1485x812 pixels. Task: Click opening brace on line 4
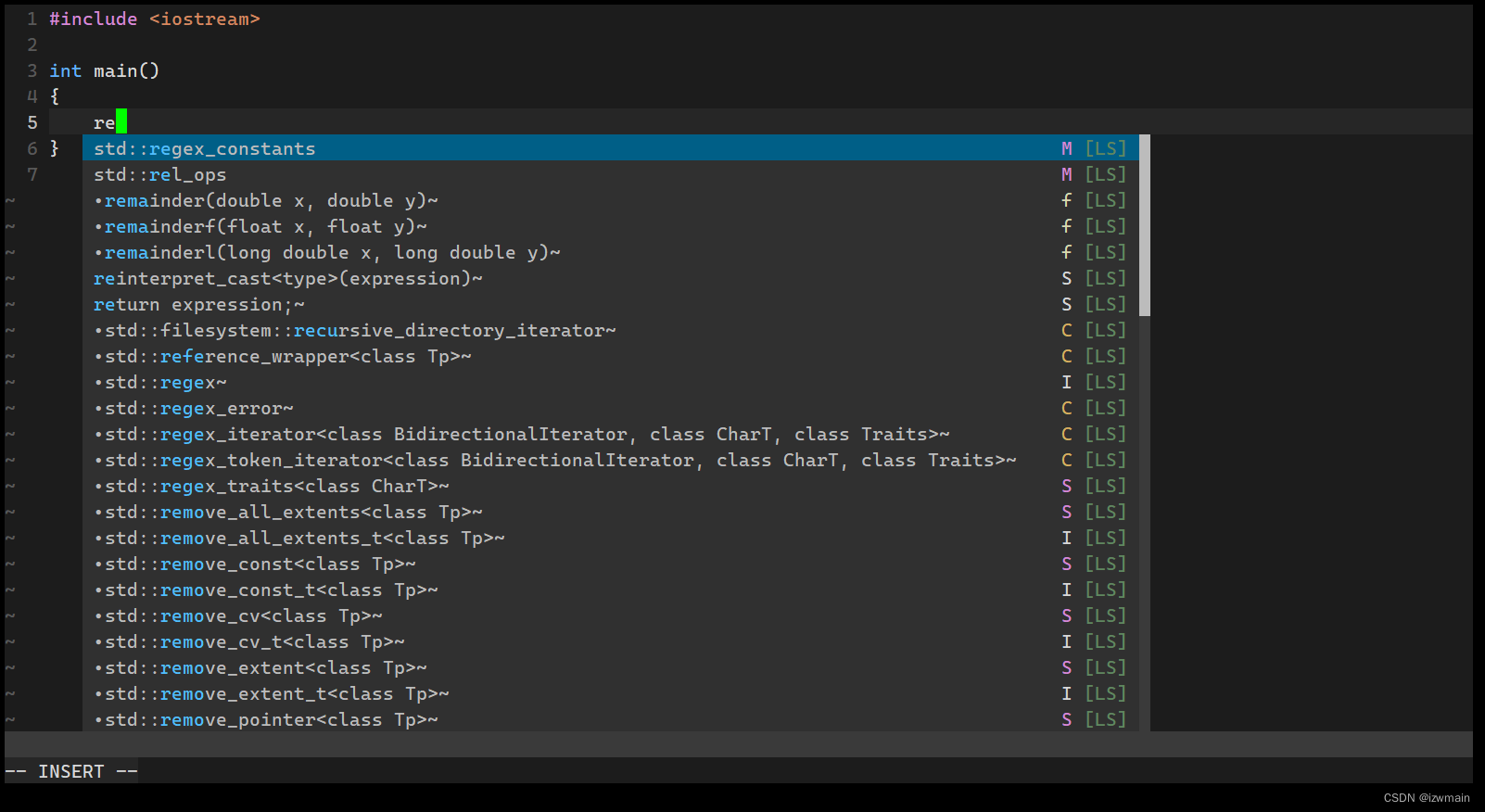point(55,96)
